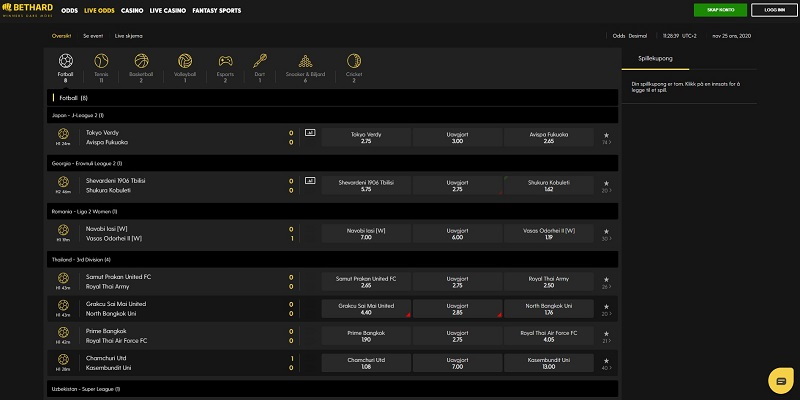Click football icon beside Tokyo Verdy
This screenshot has width=800, height=400.
click(x=63, y=134)
